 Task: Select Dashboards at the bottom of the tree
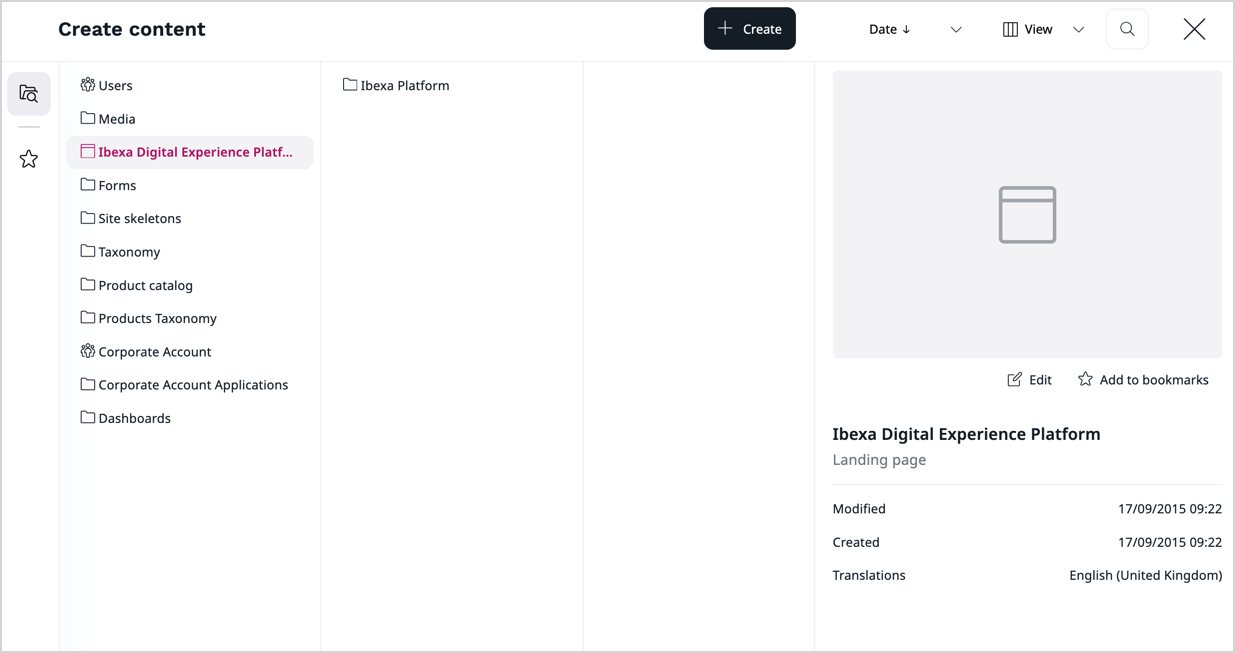(x=134, y=417)
